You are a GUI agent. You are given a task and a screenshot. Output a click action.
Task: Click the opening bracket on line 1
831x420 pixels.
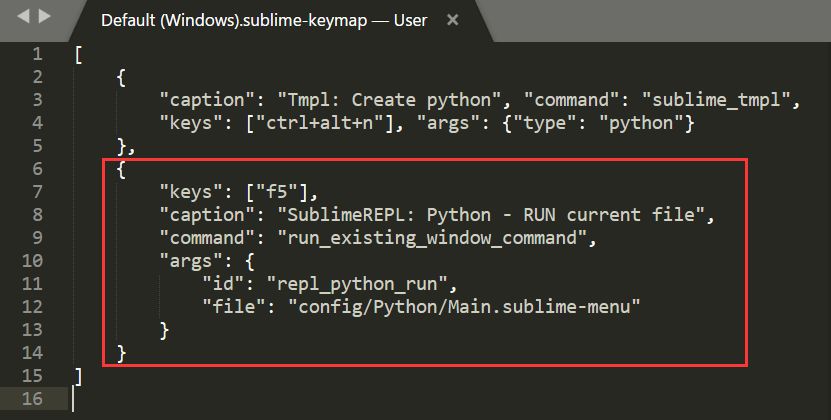(x=78, y=55)
